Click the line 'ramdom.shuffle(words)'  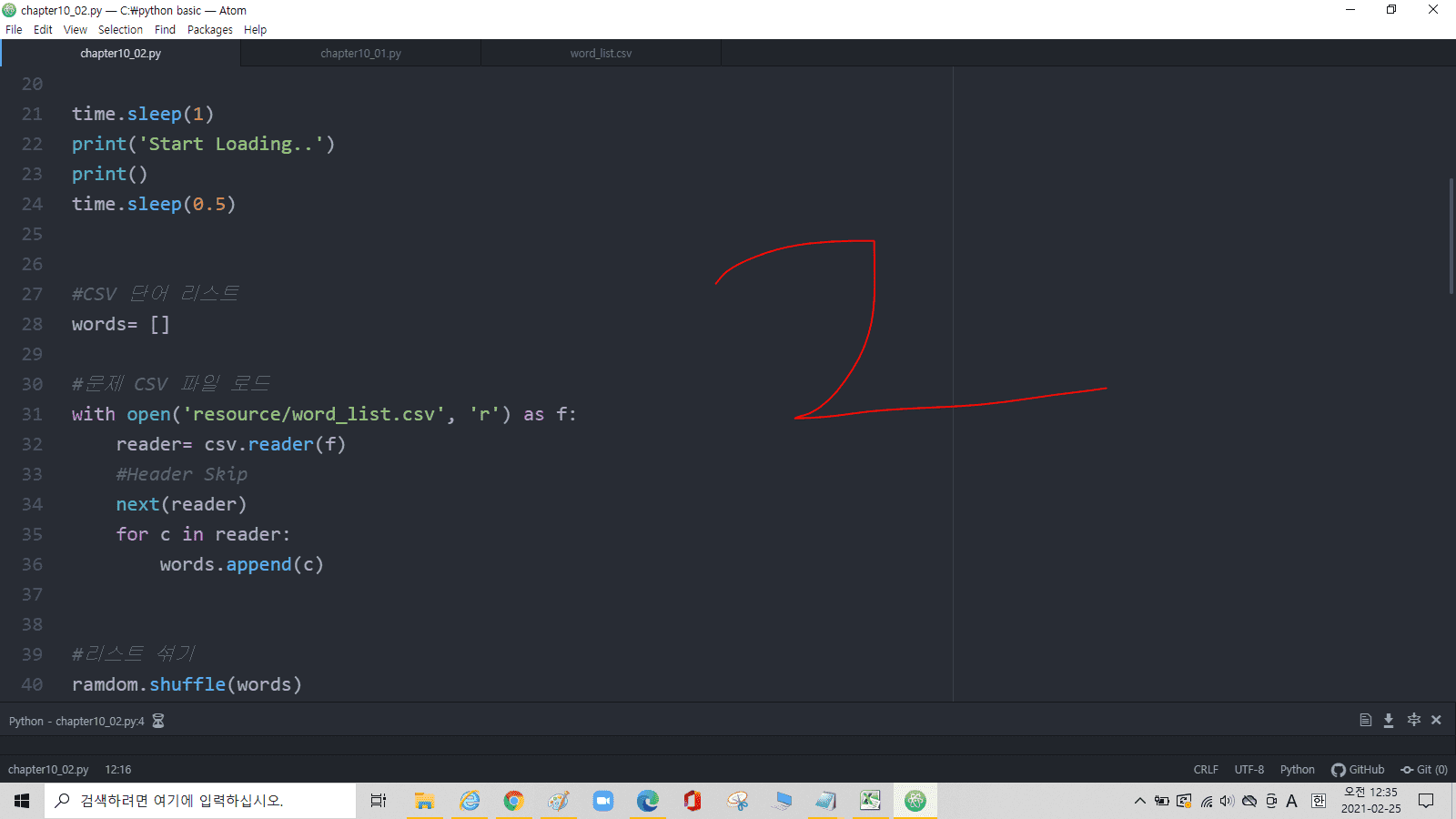point(187,684)
